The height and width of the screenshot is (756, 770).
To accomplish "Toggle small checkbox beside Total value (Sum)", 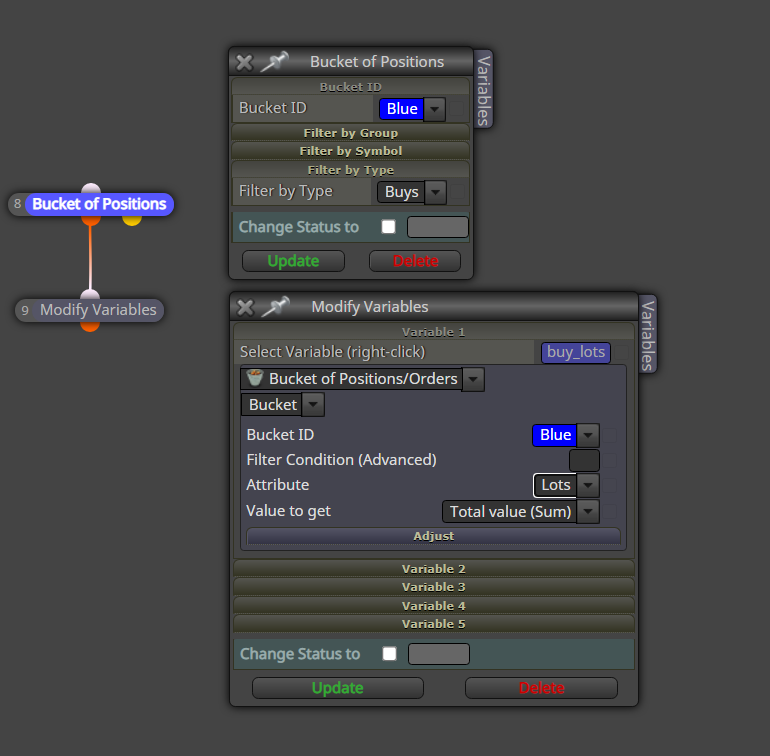I will (610, 511).
